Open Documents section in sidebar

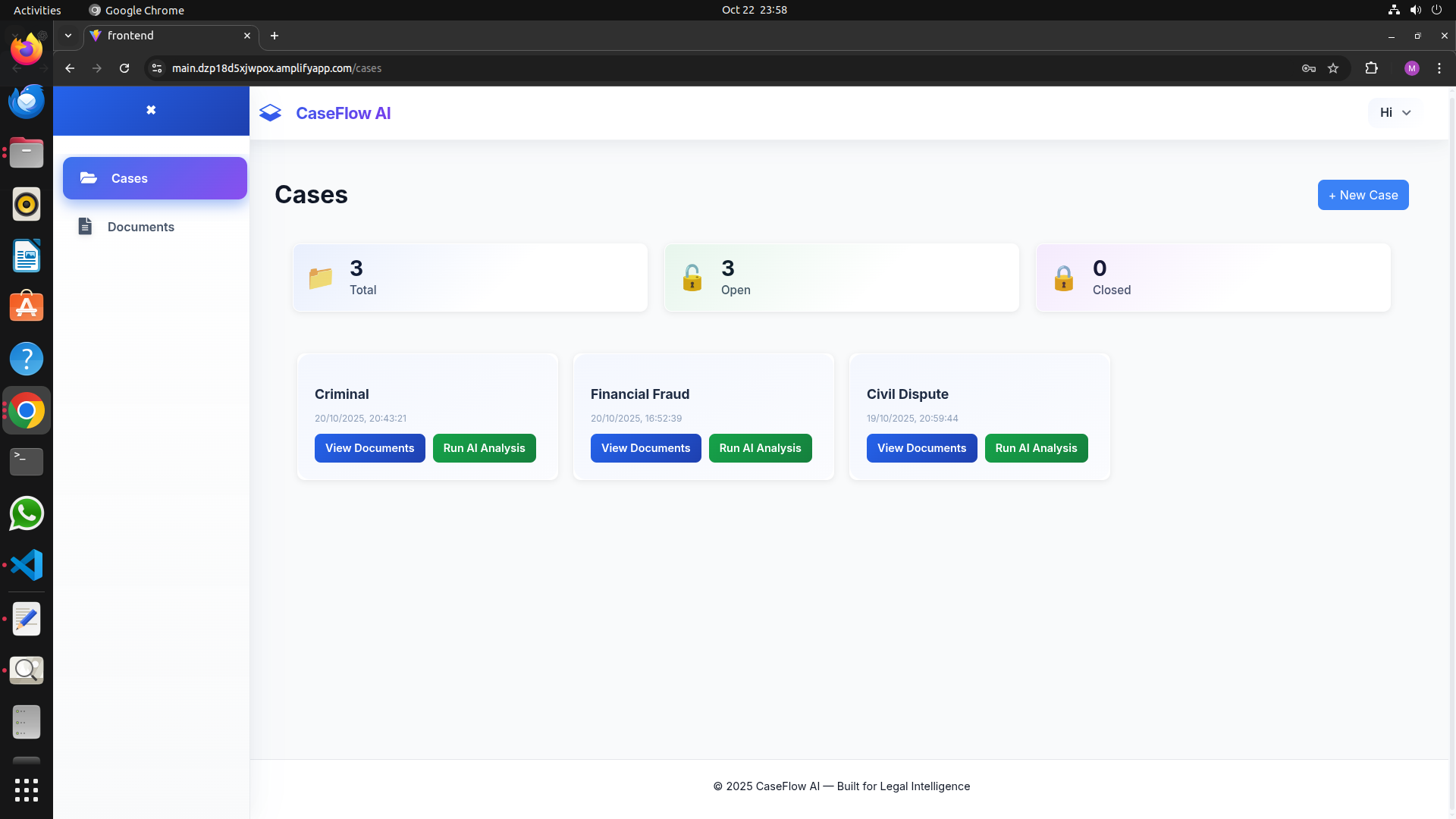[x=140, y=227]
